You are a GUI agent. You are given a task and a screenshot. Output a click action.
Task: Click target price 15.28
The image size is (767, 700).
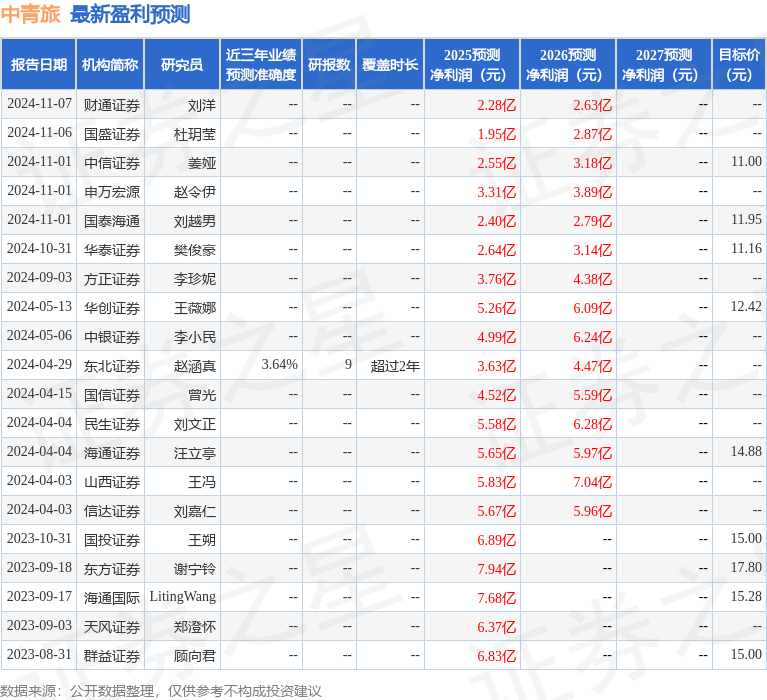tap(746, 596)
